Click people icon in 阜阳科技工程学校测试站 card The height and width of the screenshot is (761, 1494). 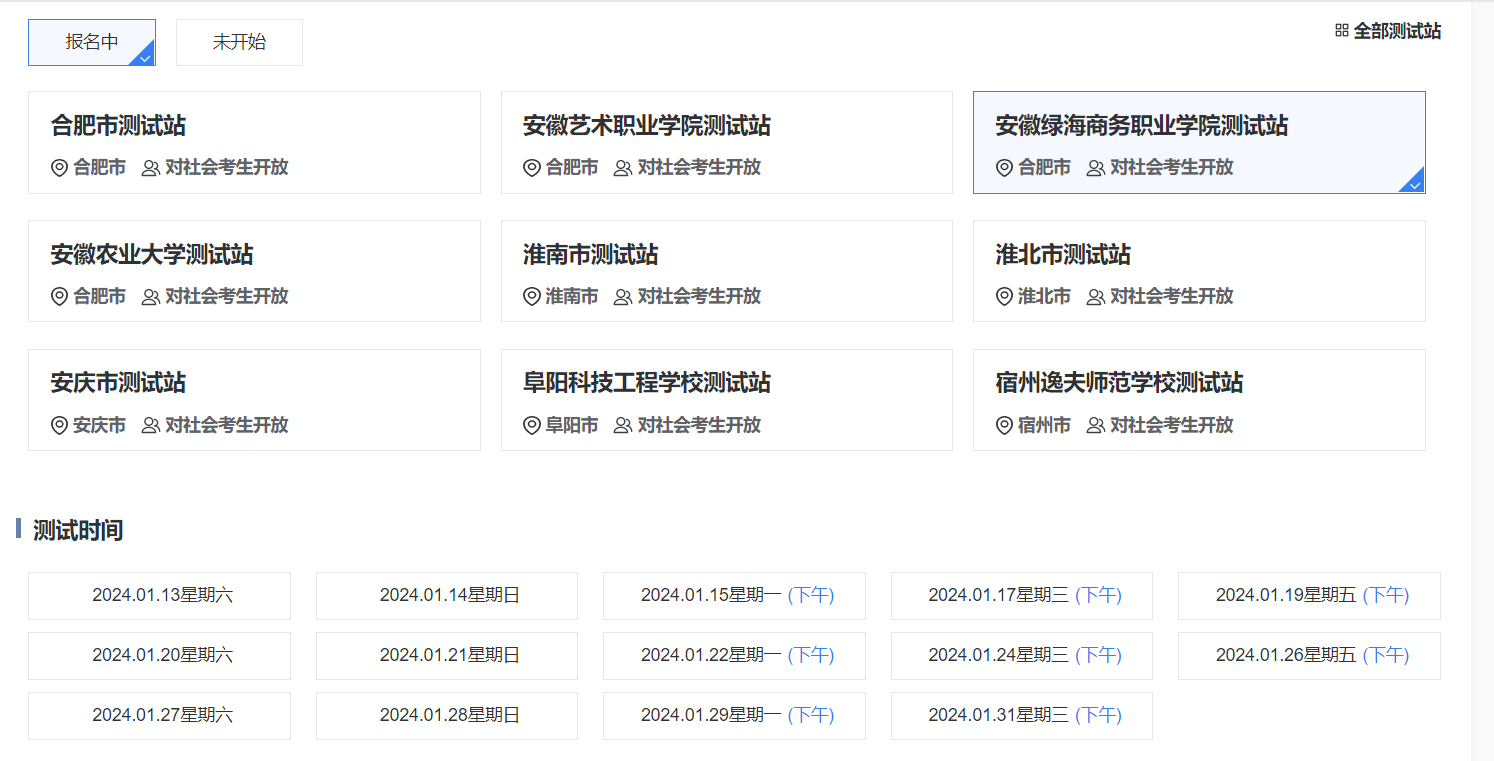tap(622, 426)
